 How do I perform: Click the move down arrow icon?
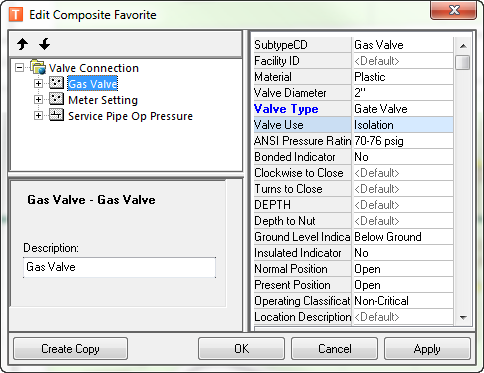pos(44,44)
